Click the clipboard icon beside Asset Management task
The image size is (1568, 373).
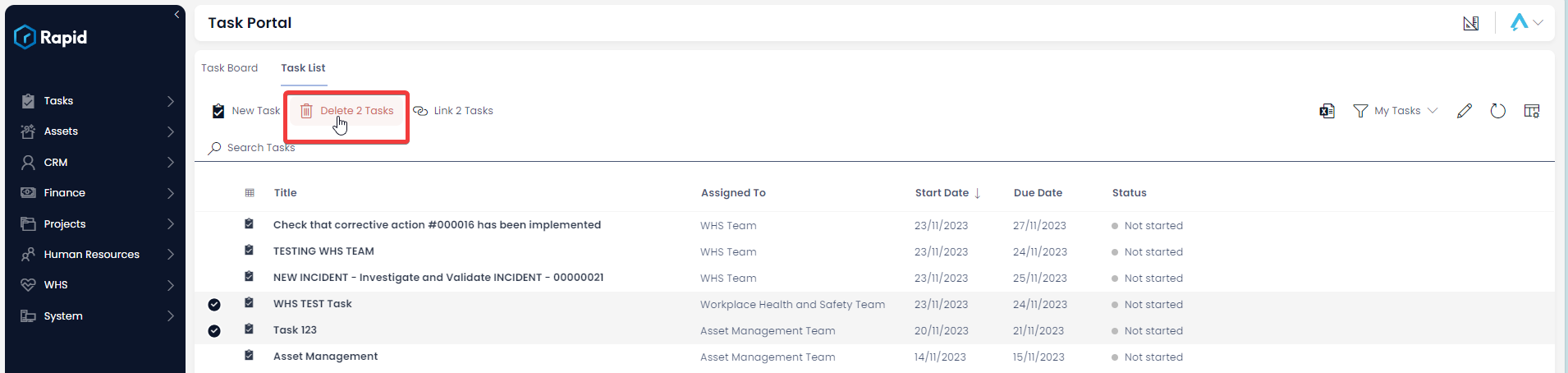click(249, 356)
